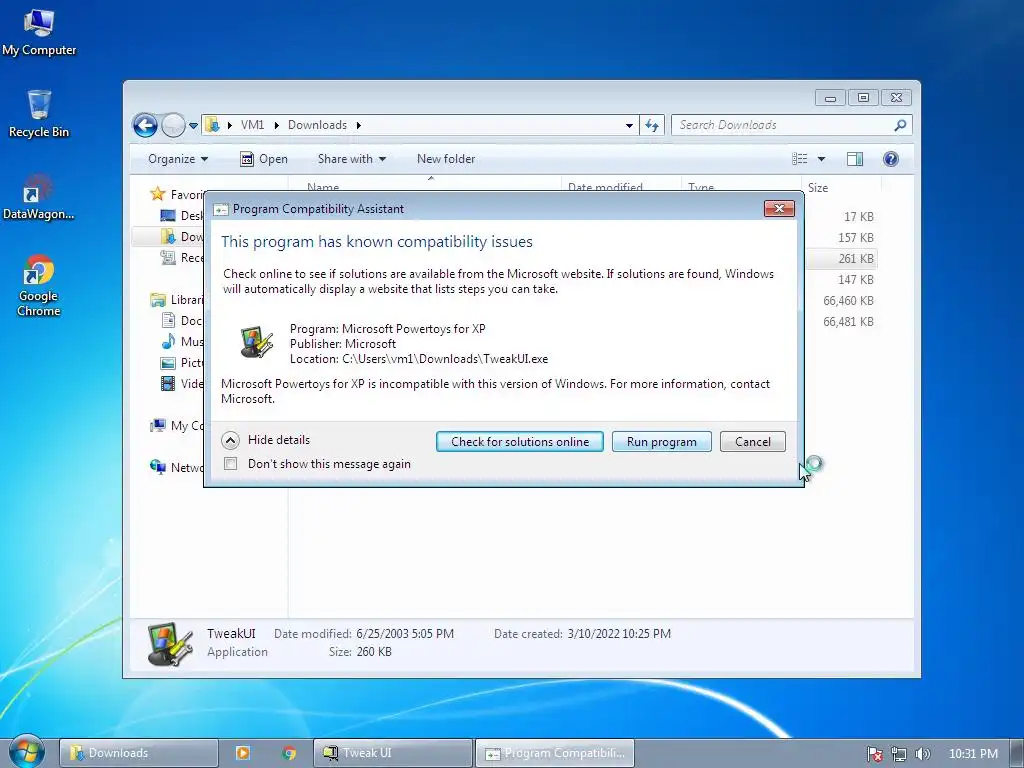The height and width of the screenshot is (768, 1024).
Task: Select the Music library icon in the sidebar
Action: [168, 342]
